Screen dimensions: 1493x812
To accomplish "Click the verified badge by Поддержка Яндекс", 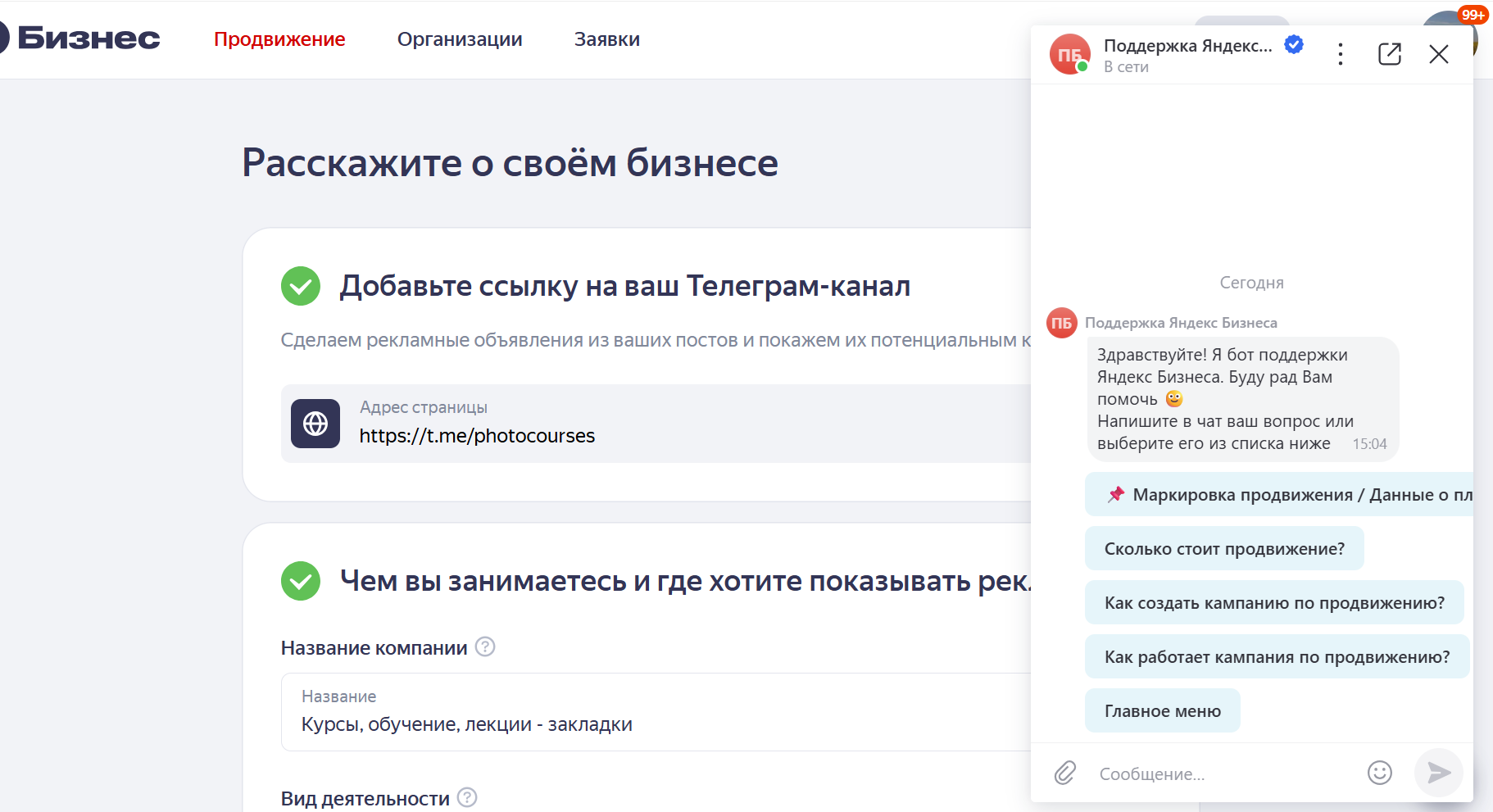I will (1294, 44).
